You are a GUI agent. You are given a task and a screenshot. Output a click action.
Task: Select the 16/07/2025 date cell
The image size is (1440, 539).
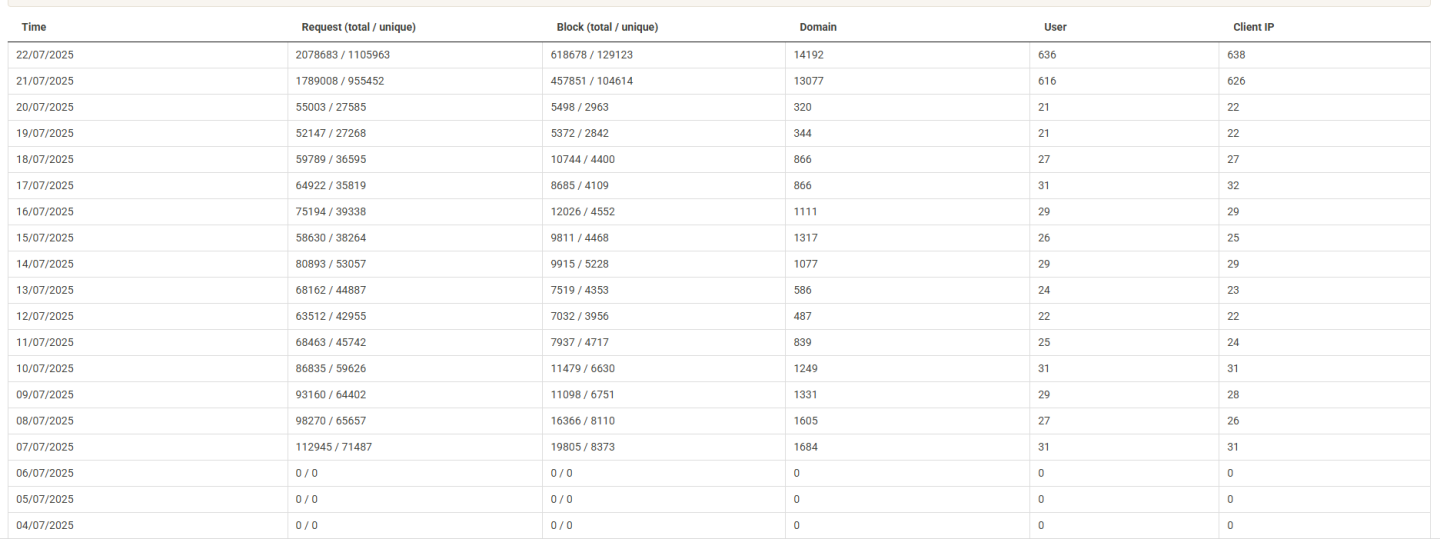point(45,212)
